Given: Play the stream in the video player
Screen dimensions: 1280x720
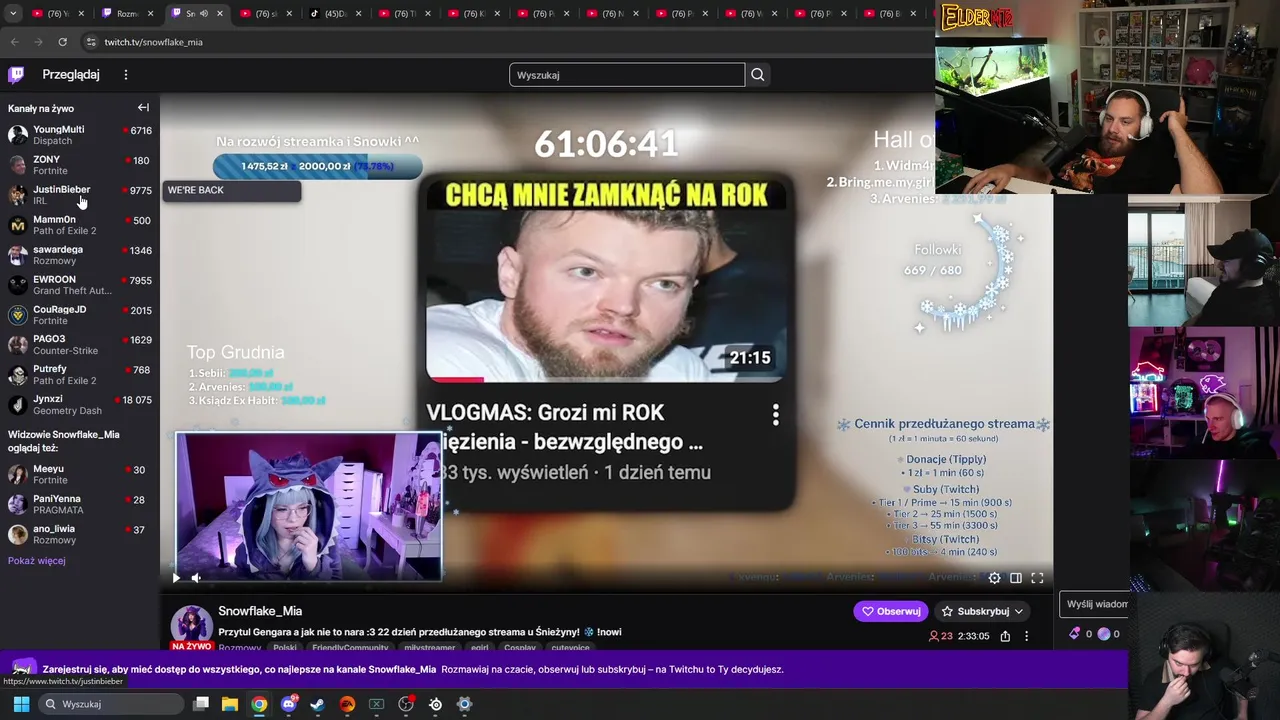Looking at the screenshot, I should pos(176,577).
